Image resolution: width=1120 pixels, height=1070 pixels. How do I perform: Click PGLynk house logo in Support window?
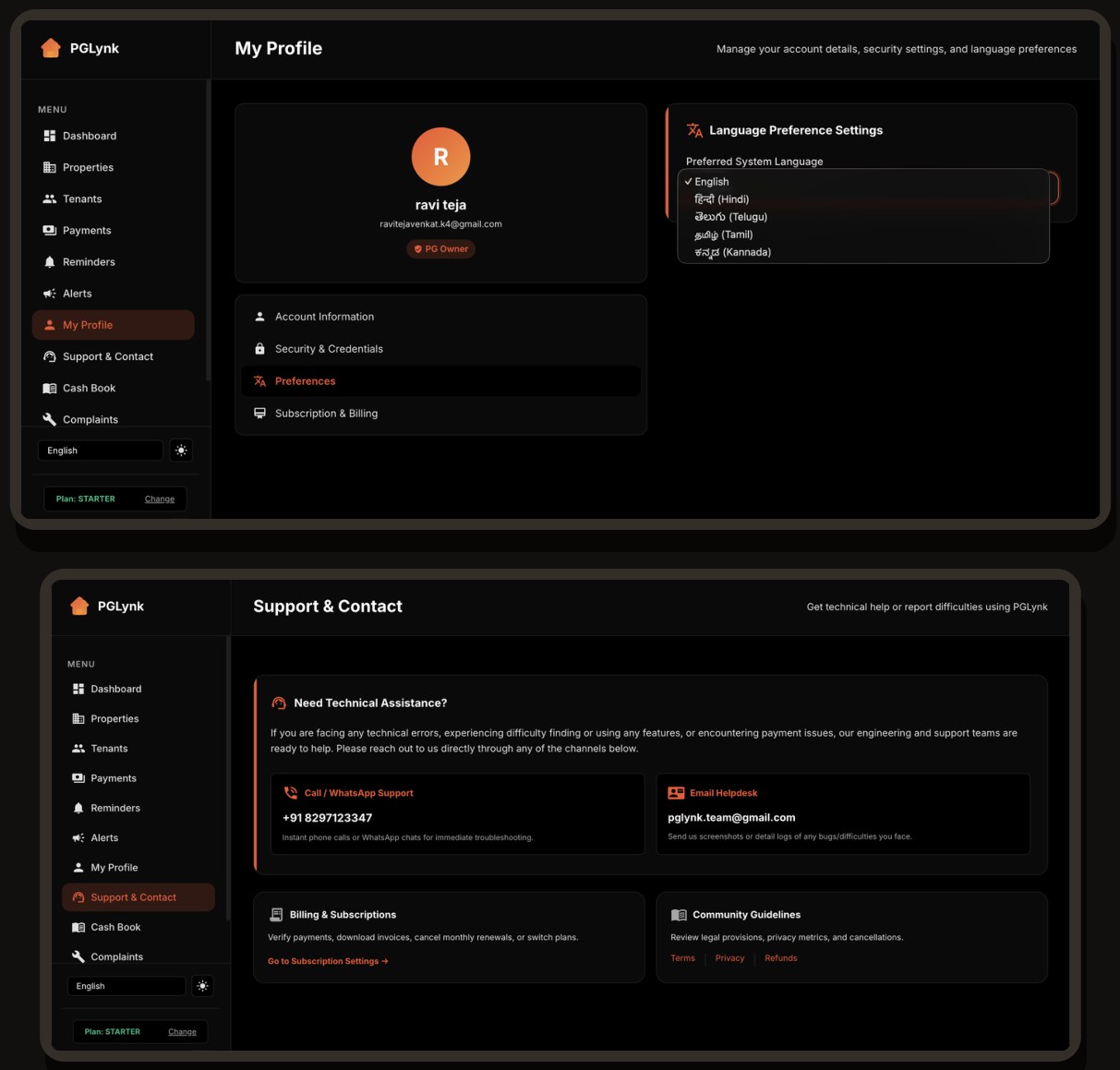[79, 606]
